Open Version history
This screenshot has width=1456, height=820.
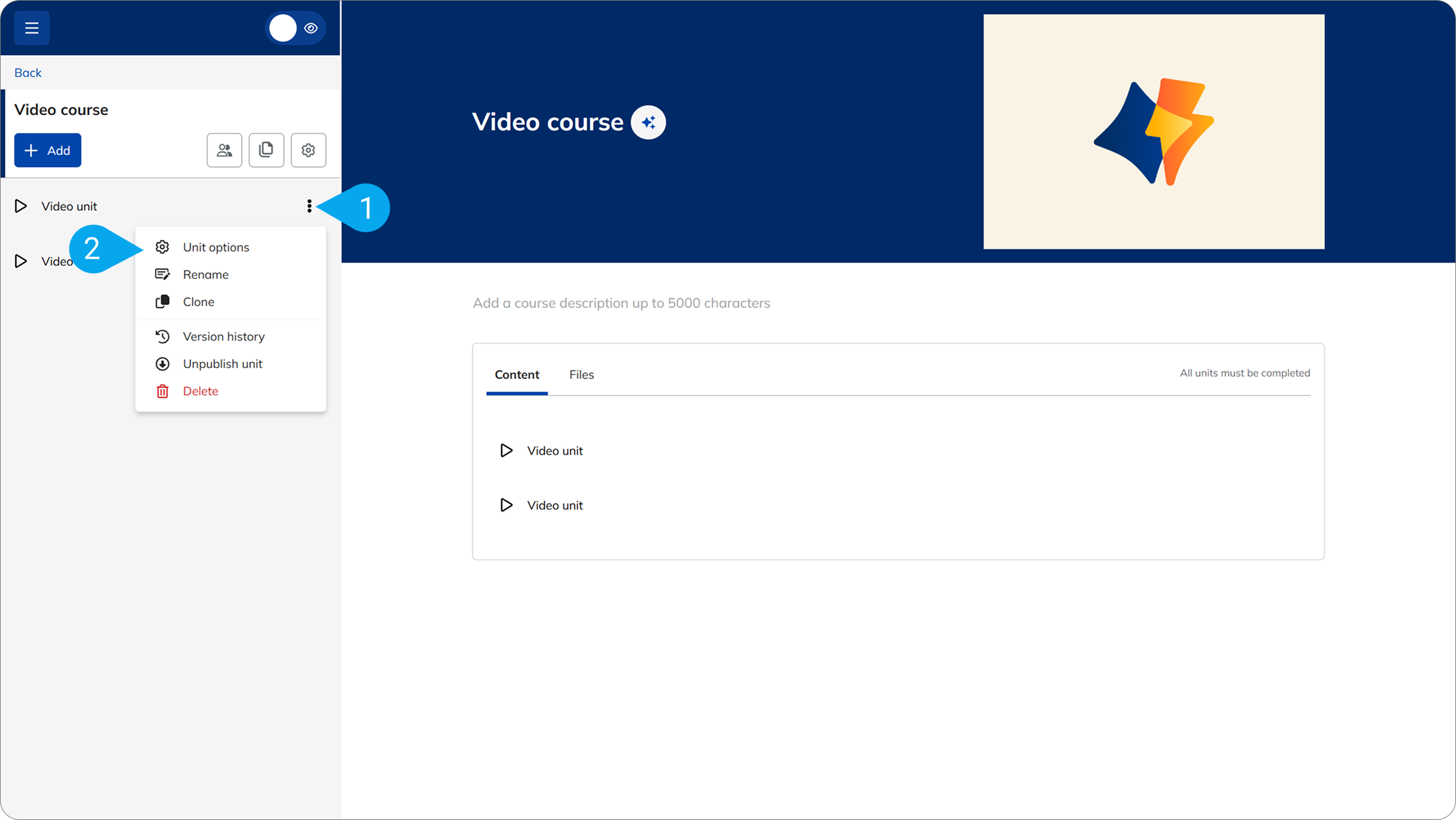(x=223, y=337)
